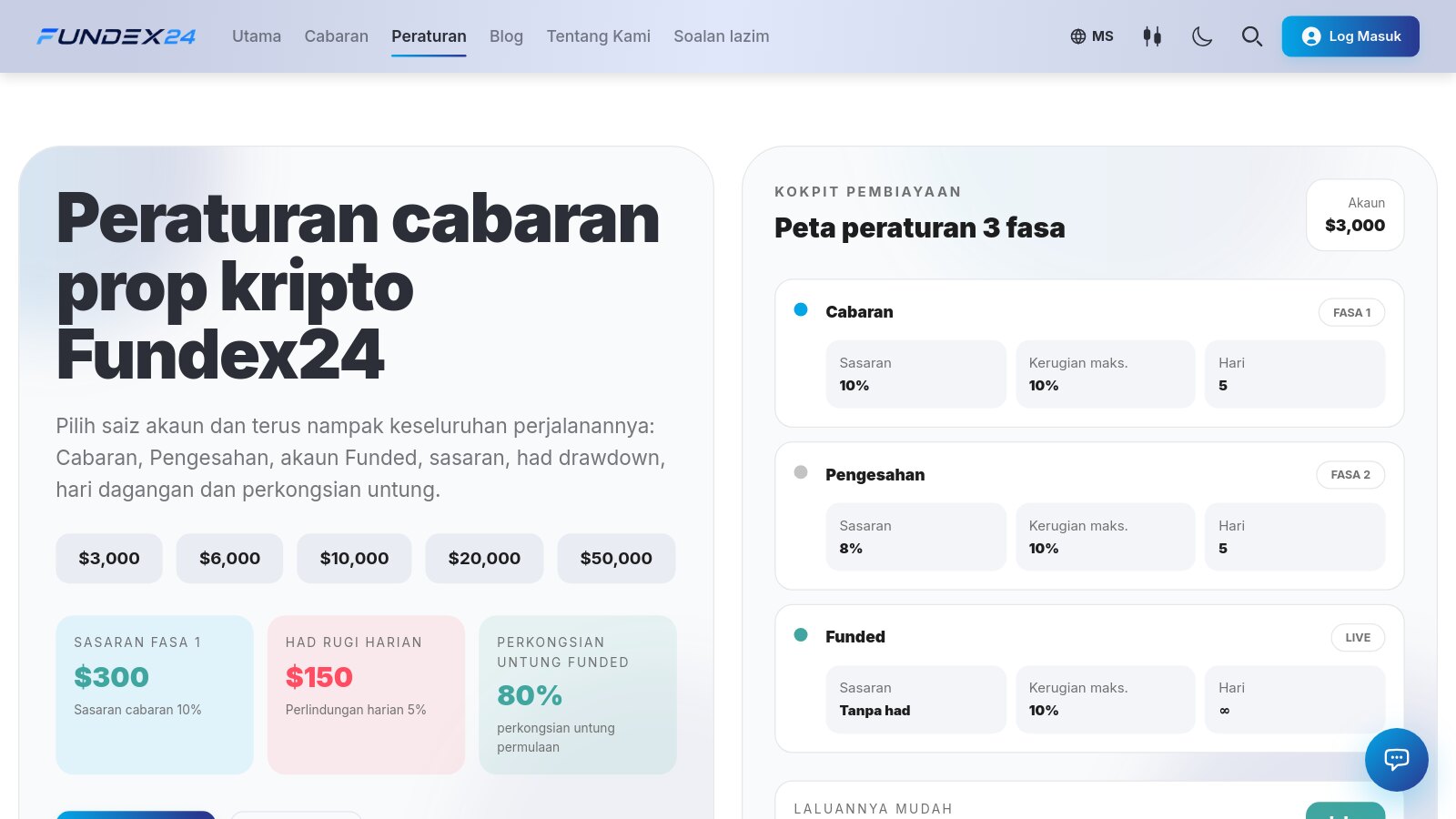Click Pengesahan Sasaran 8% cell
1456x819 pixels.
point(915,537)
